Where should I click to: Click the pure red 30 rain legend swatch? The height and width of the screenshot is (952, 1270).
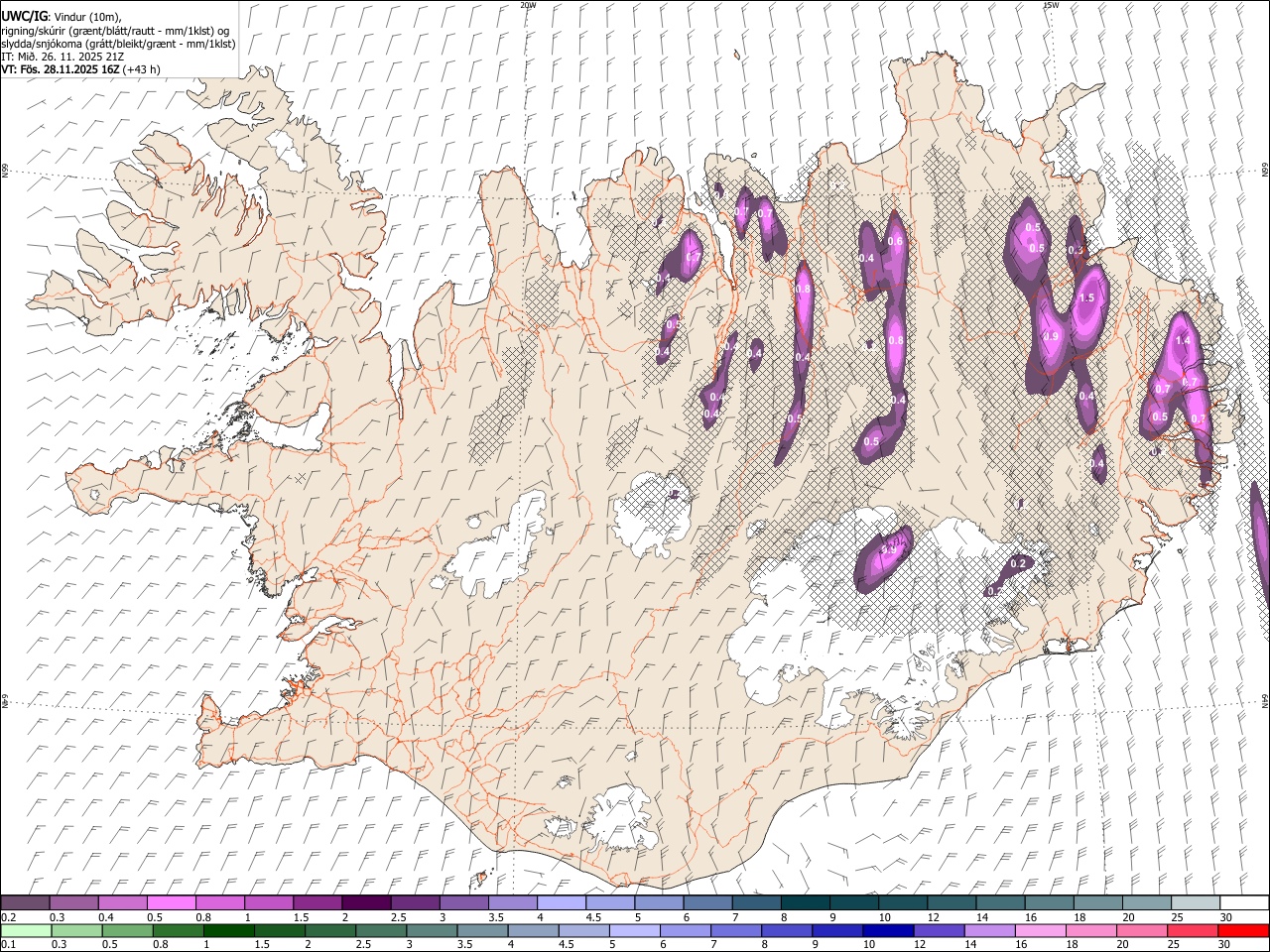pyautogui.click(x=1242, y=930)
